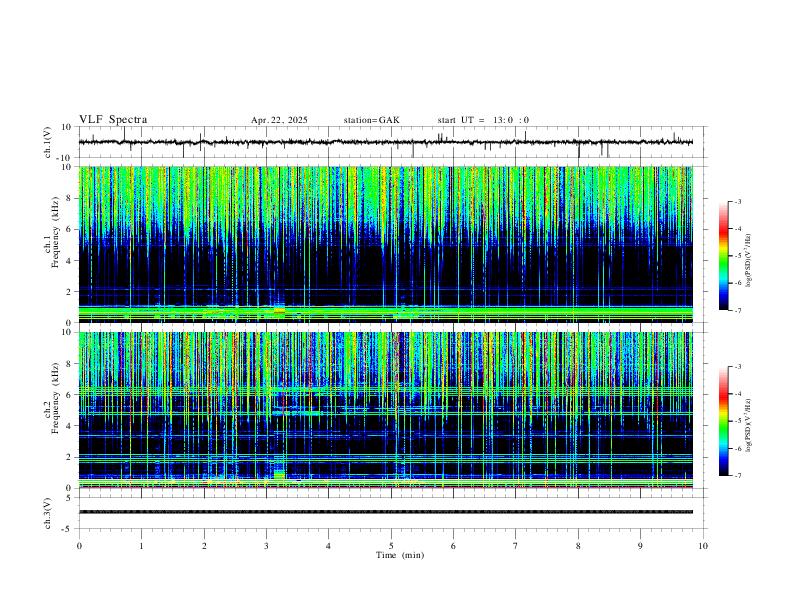Click the "-7" tick of ch.2 colorbar
The image size is (792, 612).
point(737,475)
